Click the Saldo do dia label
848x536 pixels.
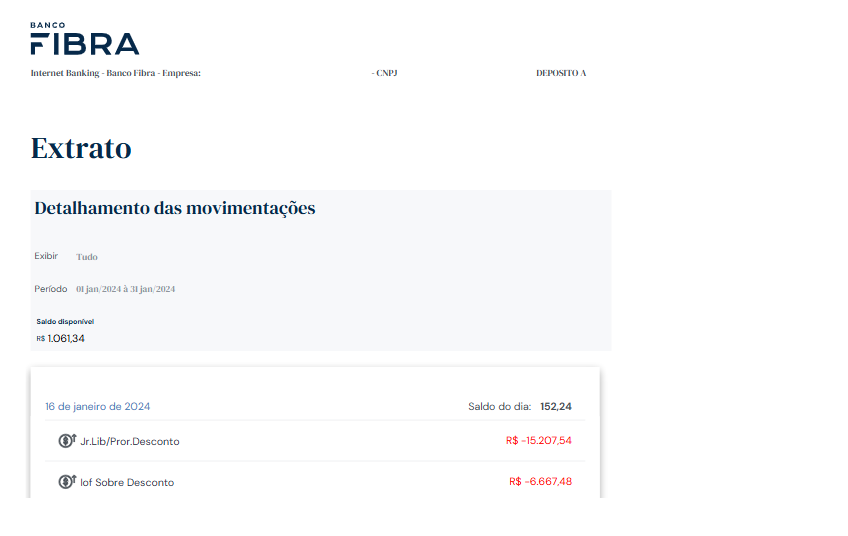click(x=500, y=406)
